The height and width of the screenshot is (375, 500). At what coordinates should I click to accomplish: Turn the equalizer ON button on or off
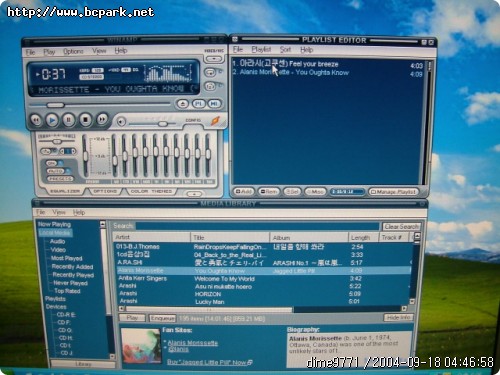[x=52, y=163]
